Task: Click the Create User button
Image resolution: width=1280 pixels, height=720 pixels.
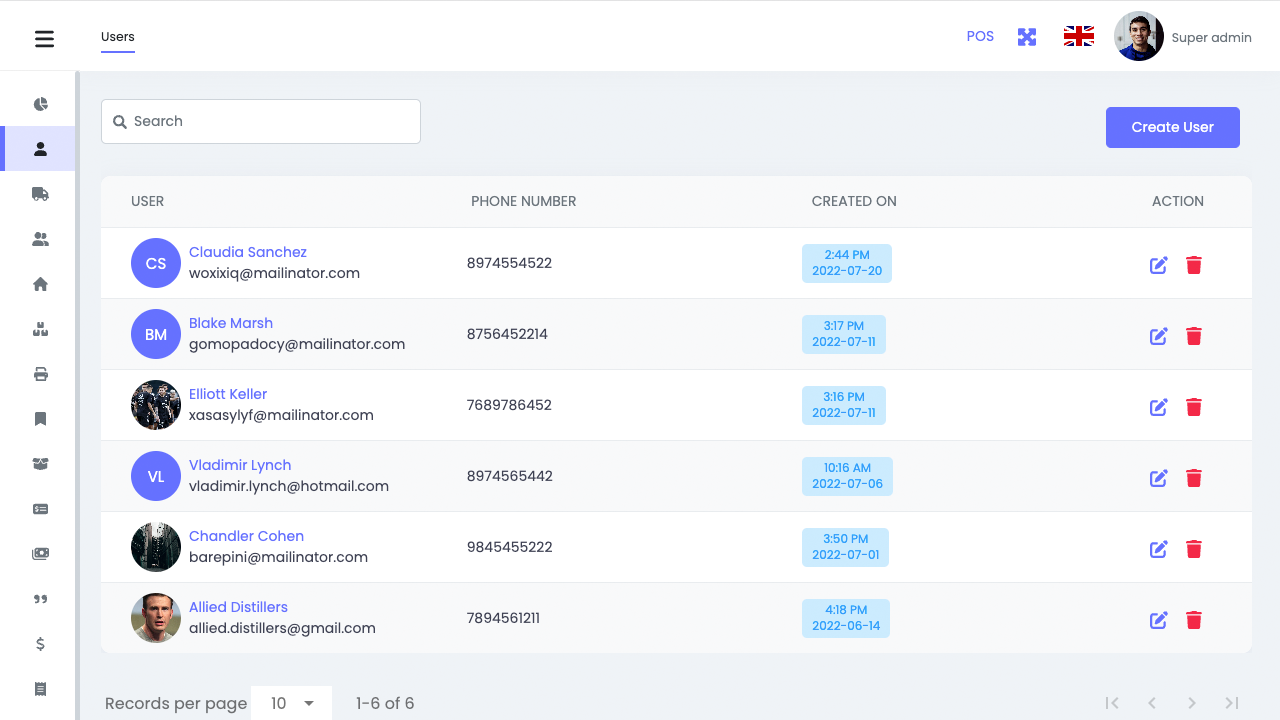Action: tap(1172, 127)
